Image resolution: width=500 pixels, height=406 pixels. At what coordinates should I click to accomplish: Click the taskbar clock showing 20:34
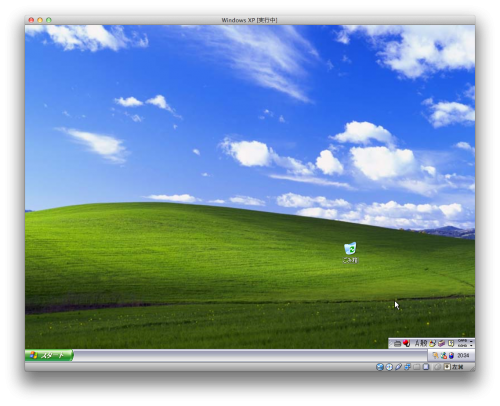[463, 356]
